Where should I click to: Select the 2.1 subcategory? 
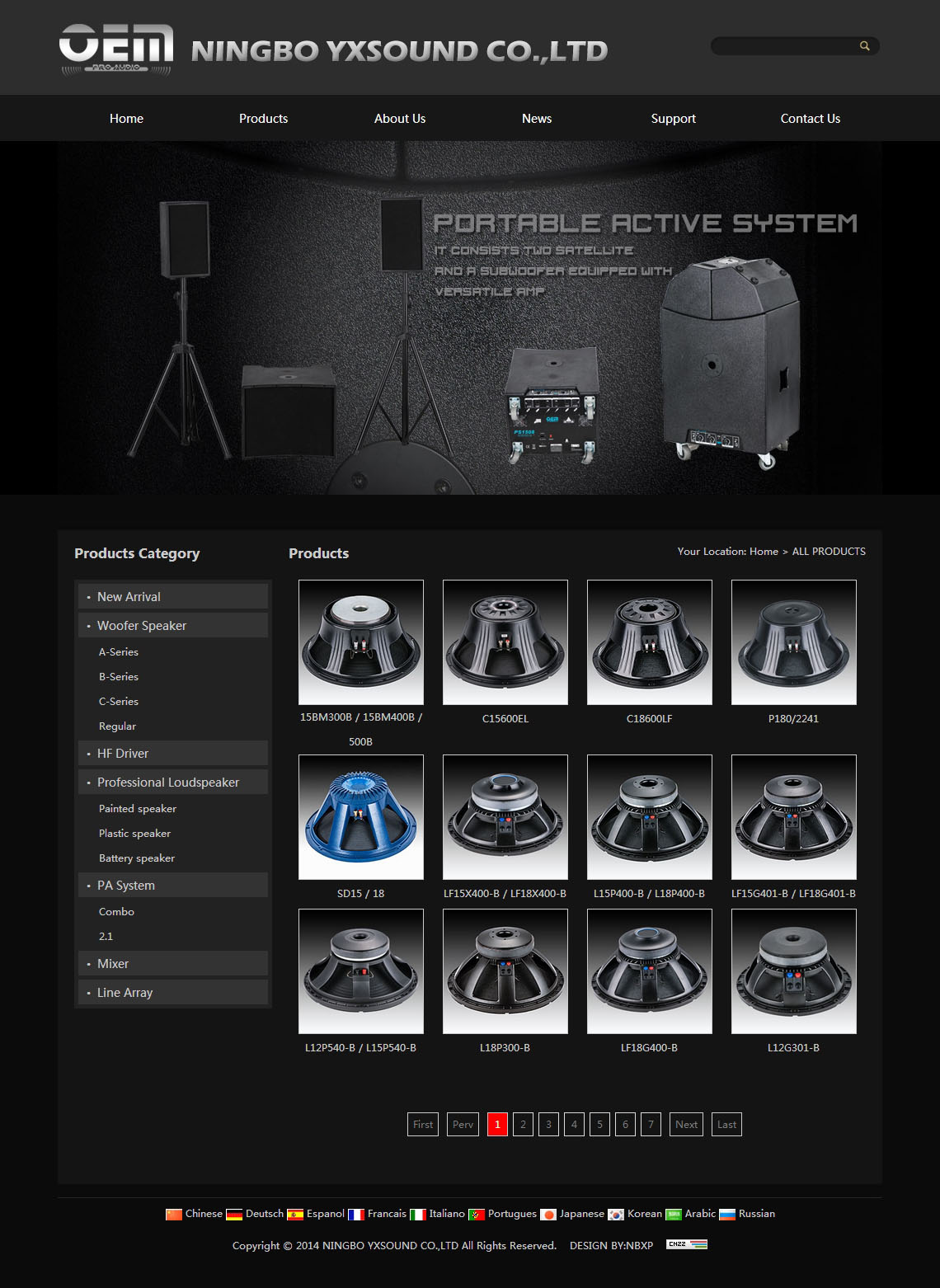[106, 936]
